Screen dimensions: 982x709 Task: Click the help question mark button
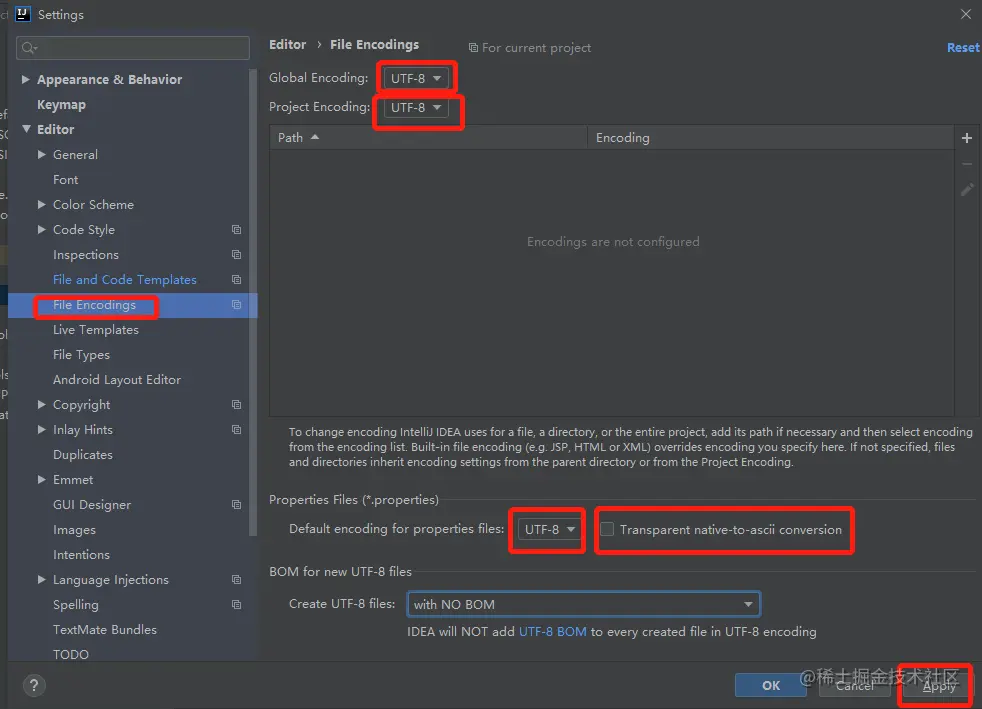[34, 685]
